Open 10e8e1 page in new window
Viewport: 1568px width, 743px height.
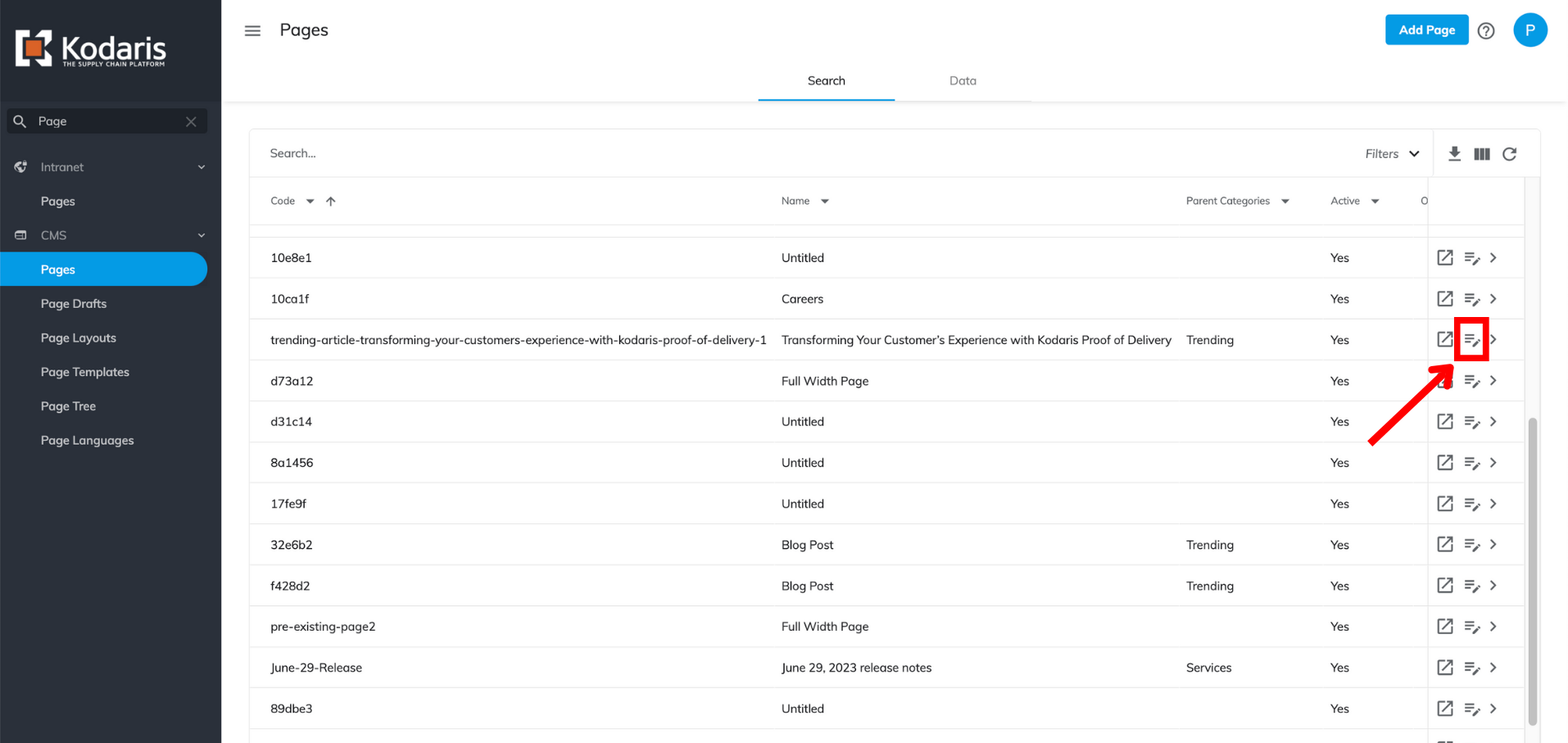click(x=1445, y=257)
